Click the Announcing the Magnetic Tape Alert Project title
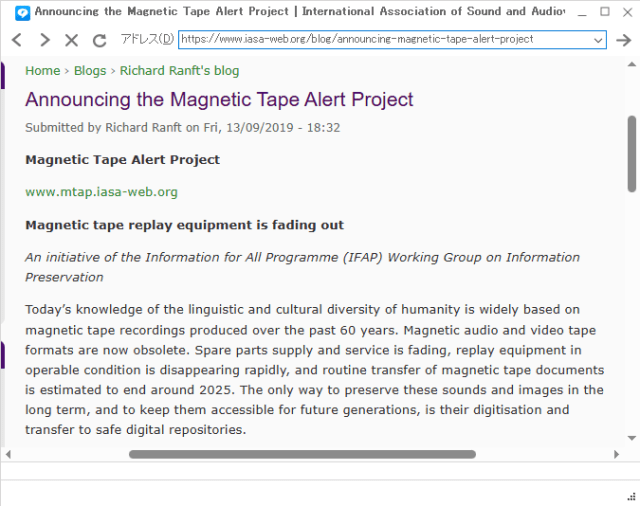The height and width of the screenshot is (506, 640). point(219,100)
